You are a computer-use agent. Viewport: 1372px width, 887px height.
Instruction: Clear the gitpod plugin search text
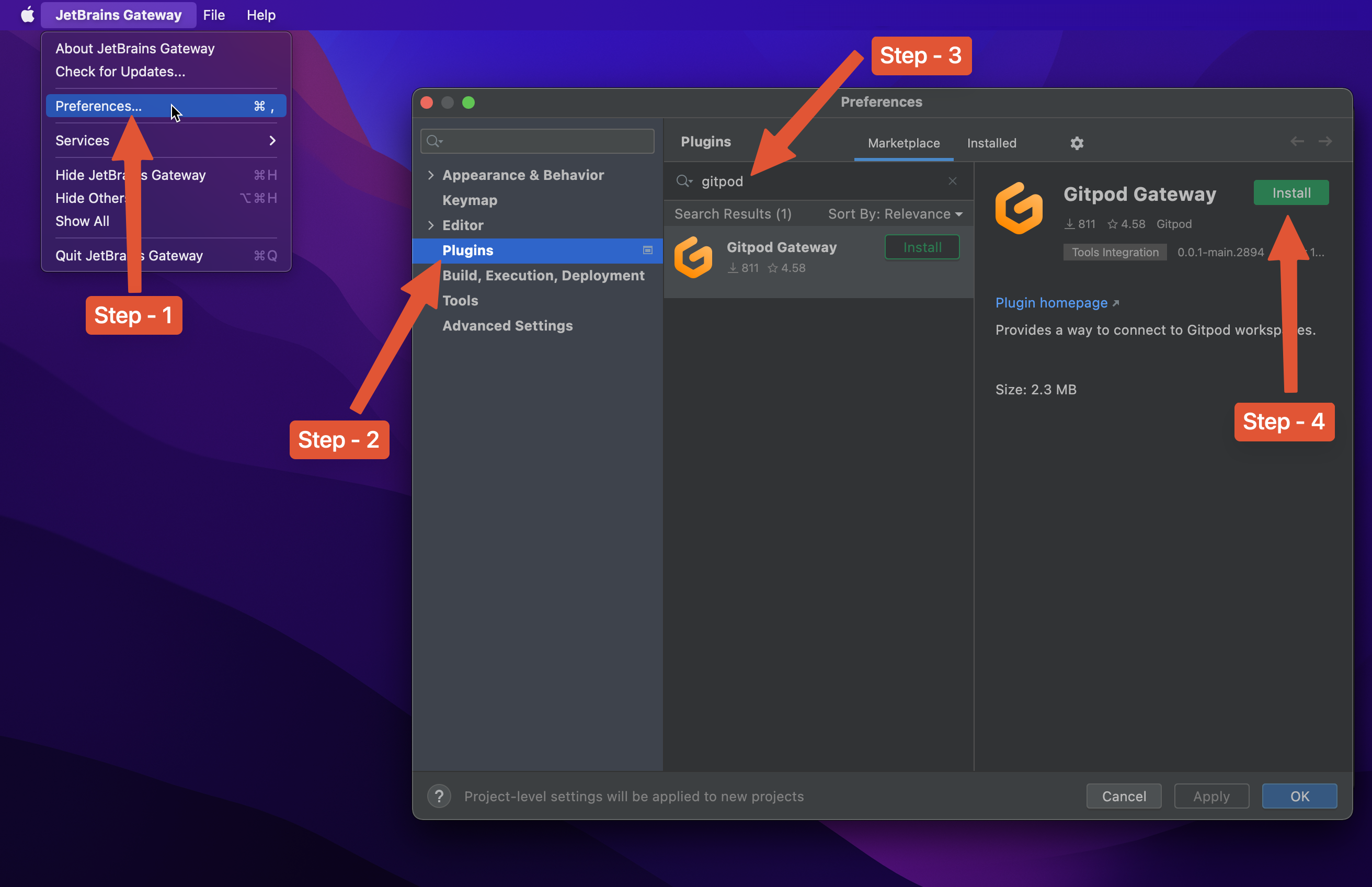coord(952,181)
